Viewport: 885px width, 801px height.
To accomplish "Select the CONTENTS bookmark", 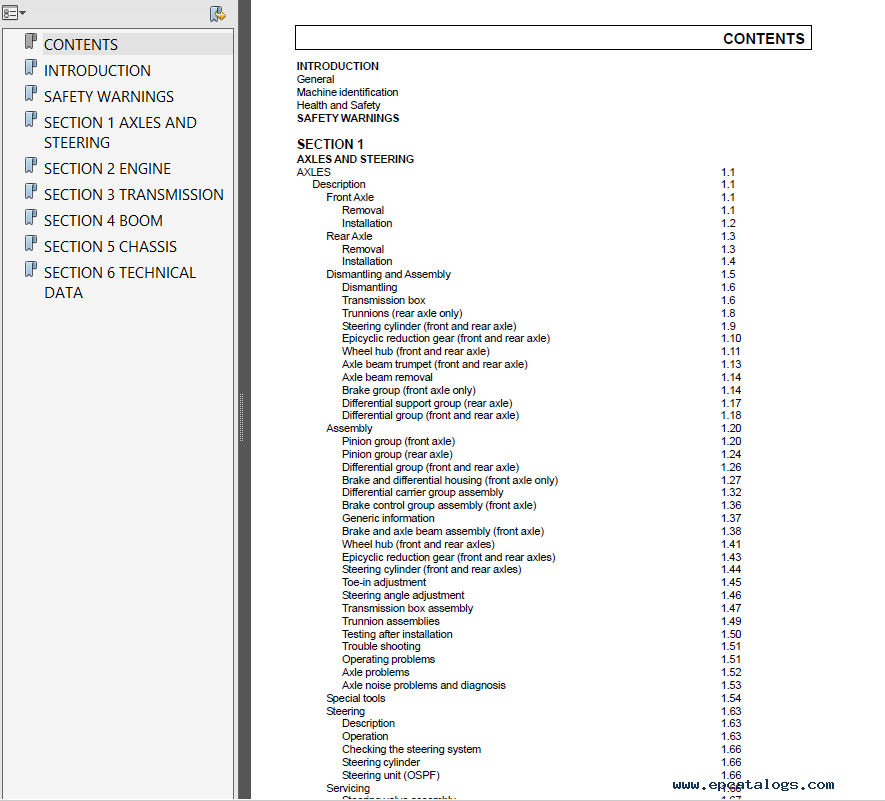I will click(x=81, y=45).
